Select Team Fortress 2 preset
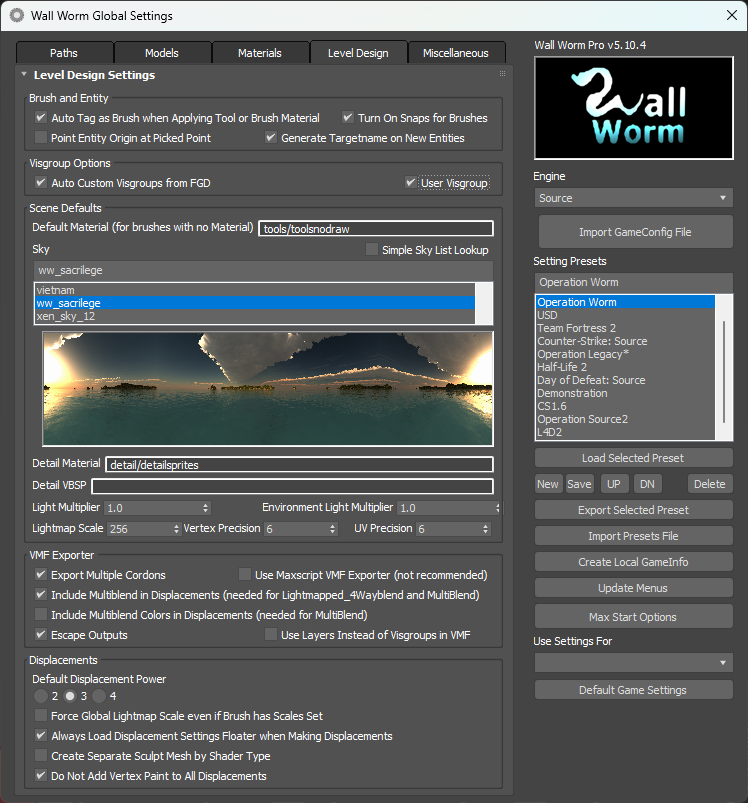This screenshot has height=803, width=748. pos(625,328)
